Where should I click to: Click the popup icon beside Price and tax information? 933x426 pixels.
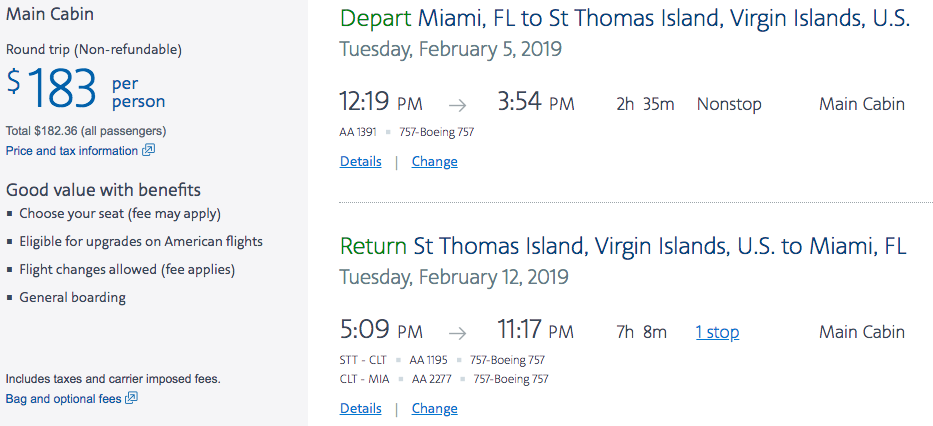coord(148,151)
